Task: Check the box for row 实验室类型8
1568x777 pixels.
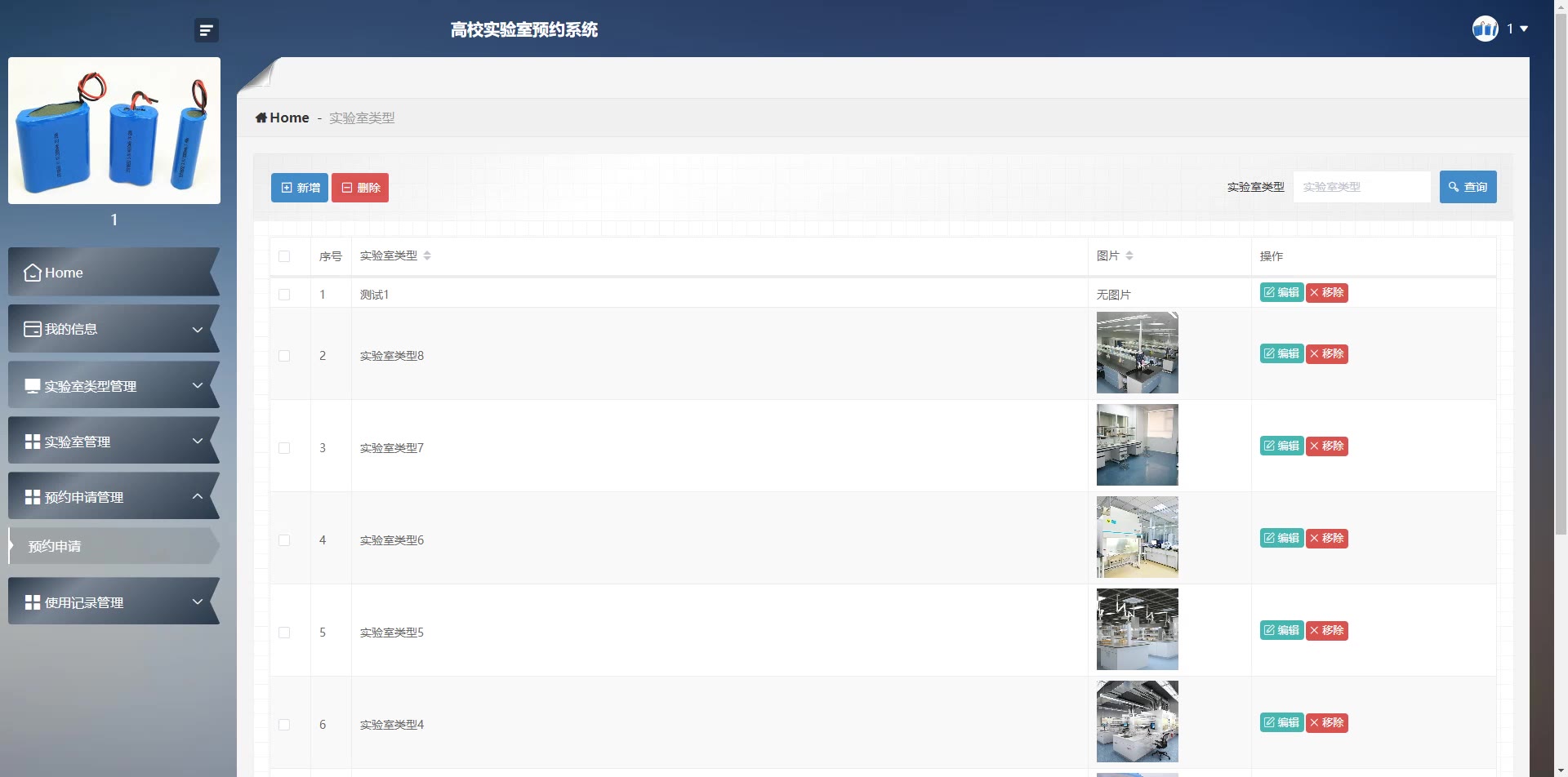Action: pyautogui.click(x=284, y=356)
